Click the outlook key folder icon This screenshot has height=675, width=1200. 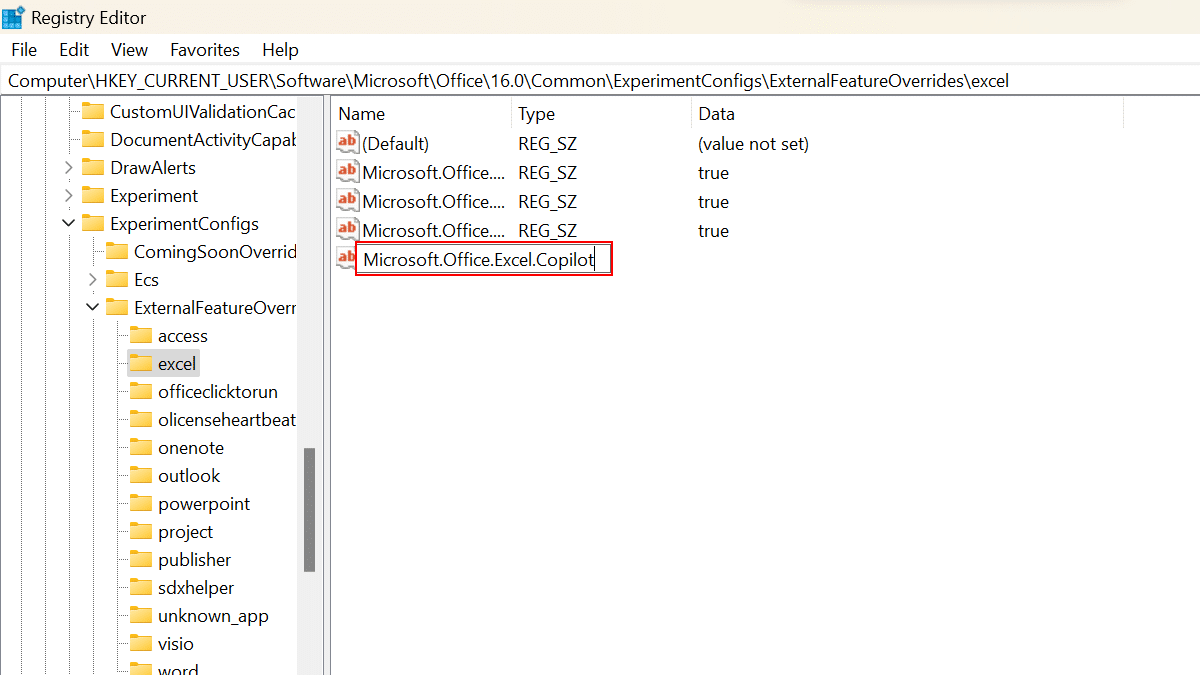coord(141,475)
